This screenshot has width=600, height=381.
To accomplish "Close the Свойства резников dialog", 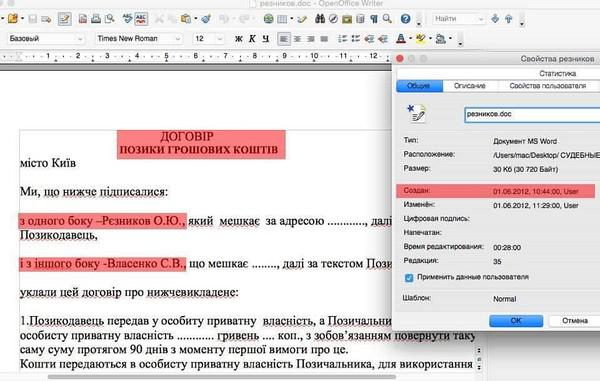I will point(400,59).
